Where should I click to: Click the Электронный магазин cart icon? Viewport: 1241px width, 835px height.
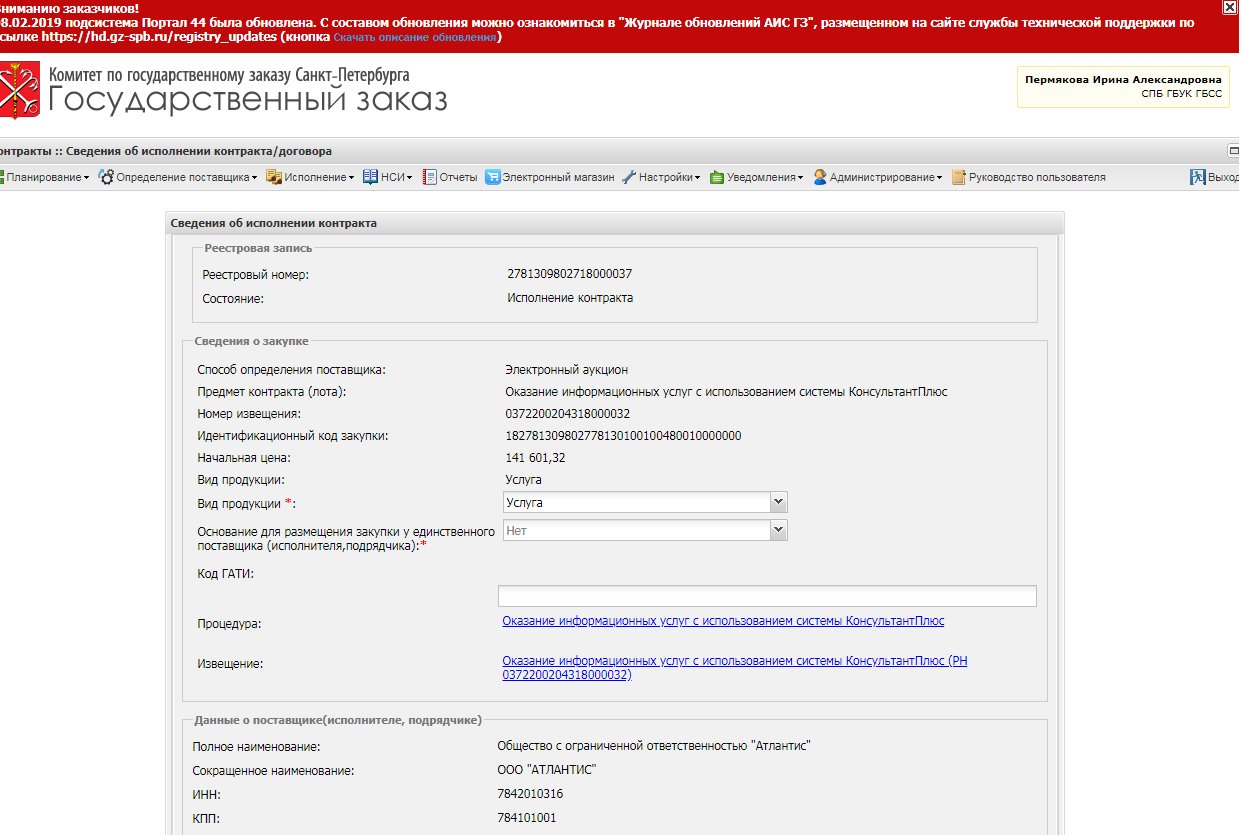[492, 178]
